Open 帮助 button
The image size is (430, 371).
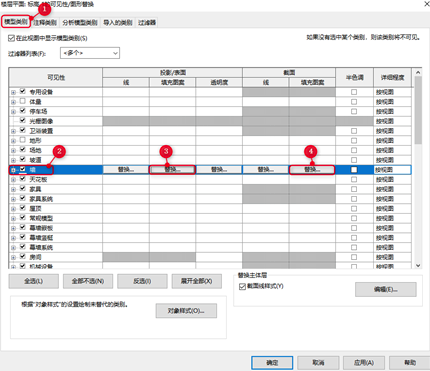coord(410,362)
